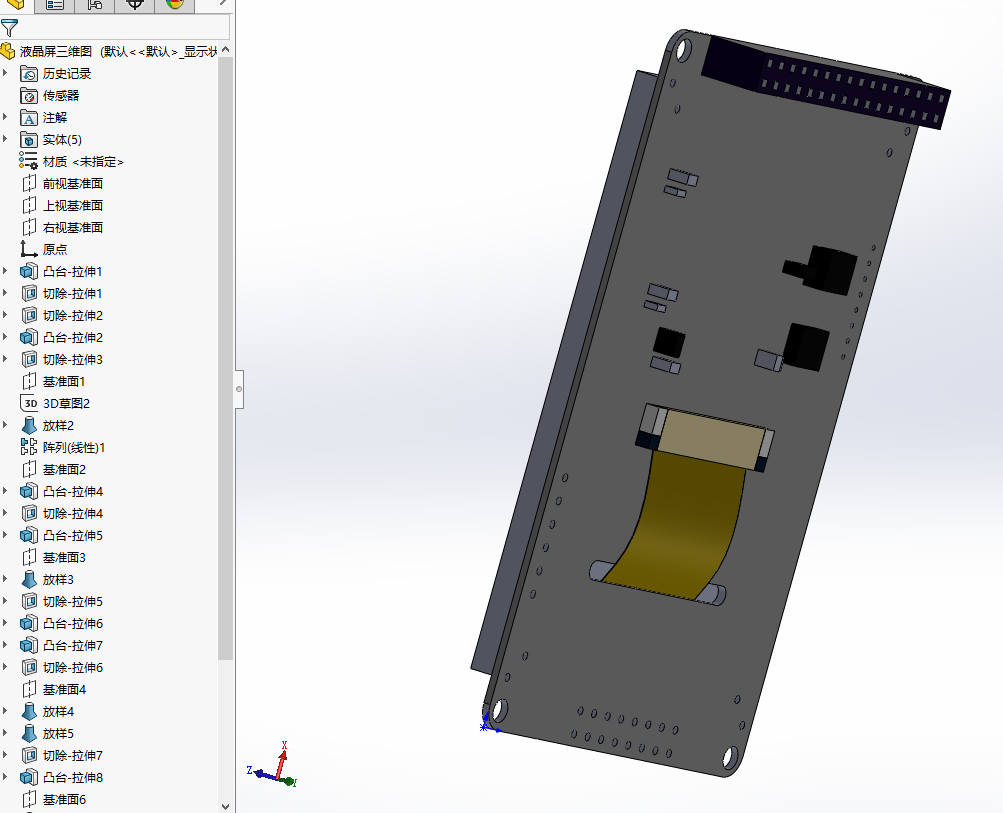This screenshot has width=1003, height=813.
Task: Click the 切除-拉伸3 cut feature
Action: click(x=72, y=360)
